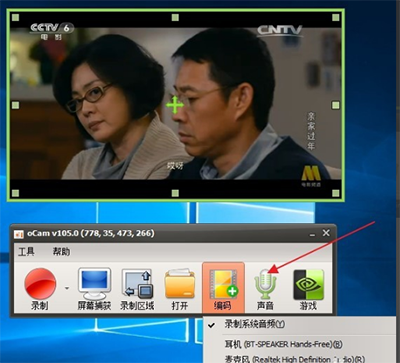Screen dimensions: 400x363
Task: Select 耳机 BT-SPEAKER Hands-Free audio device
Action: coord(284,344)
